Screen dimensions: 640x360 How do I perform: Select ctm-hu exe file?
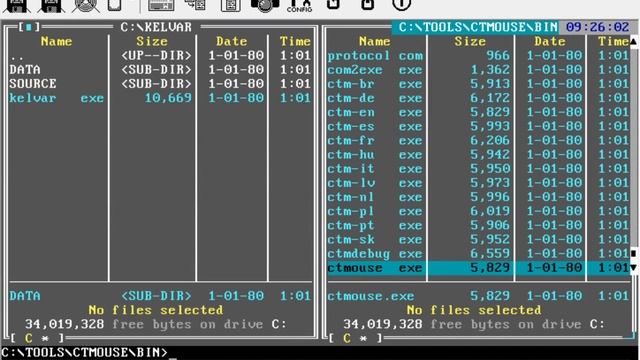(478, 155)
